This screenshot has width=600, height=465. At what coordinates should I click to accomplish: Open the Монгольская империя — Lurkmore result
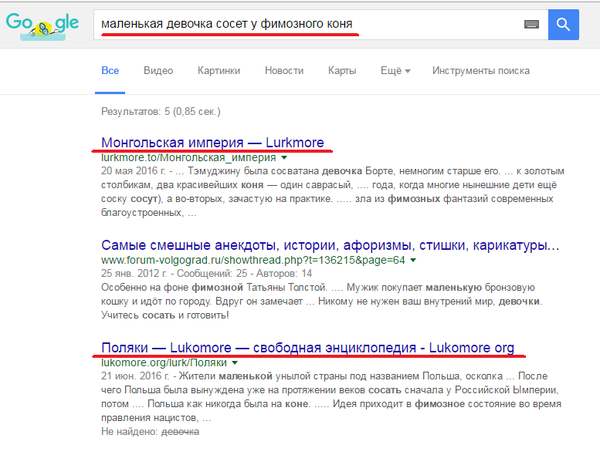click(x=212, y=142)
